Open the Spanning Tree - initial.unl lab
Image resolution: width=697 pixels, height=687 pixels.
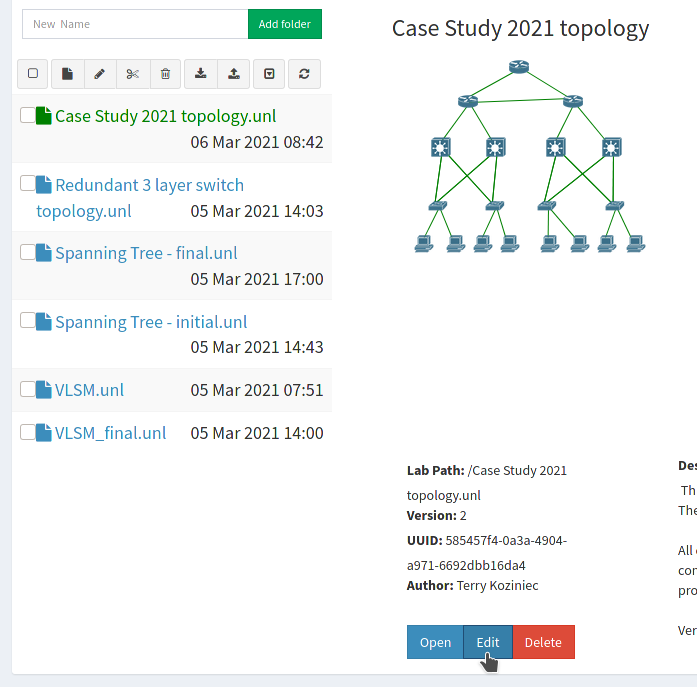coord(150,322)
